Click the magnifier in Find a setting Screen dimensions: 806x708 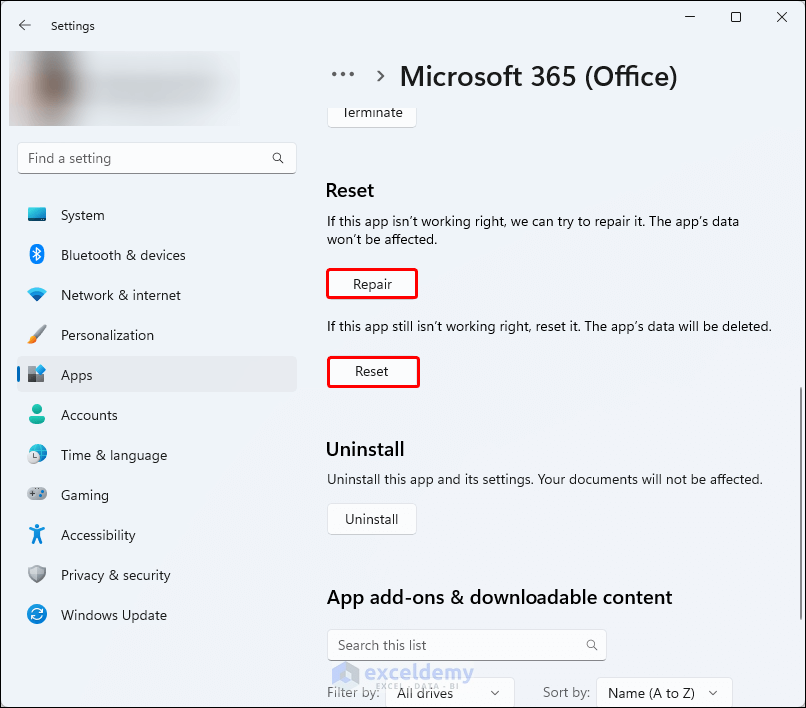[x=278, y=158]
